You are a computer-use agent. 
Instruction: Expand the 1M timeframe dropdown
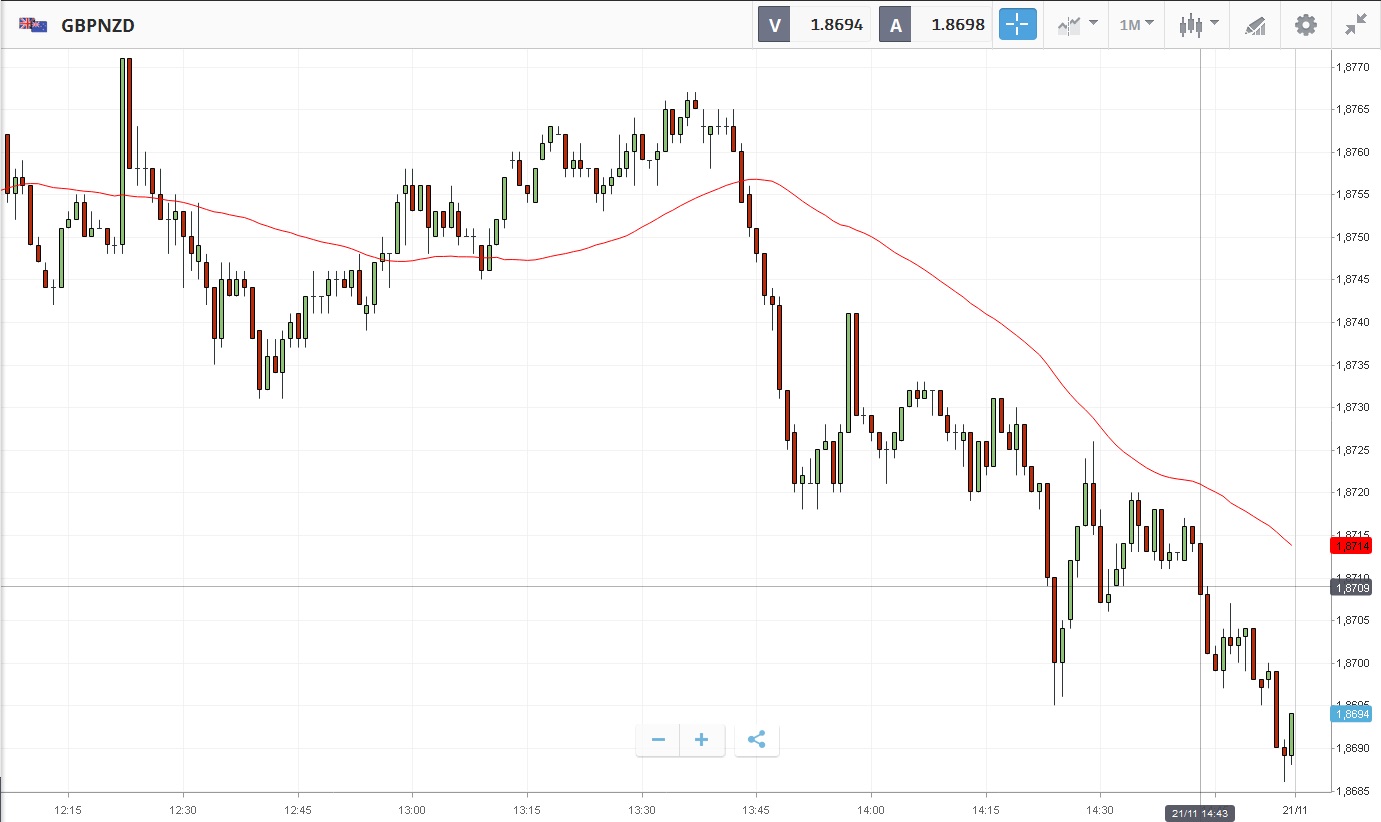point(1136,25)
